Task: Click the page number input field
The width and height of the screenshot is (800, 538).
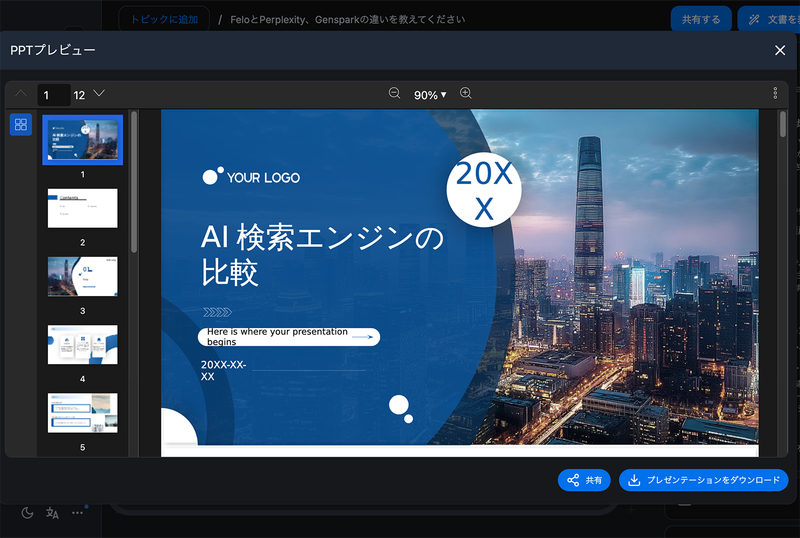Action: [53, 95]
